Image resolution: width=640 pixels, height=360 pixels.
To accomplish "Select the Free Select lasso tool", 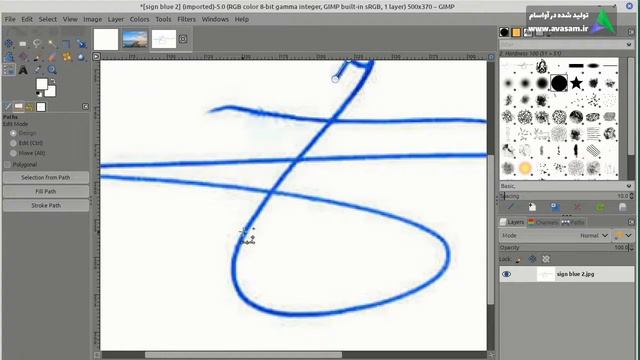I will pos(37,44).
